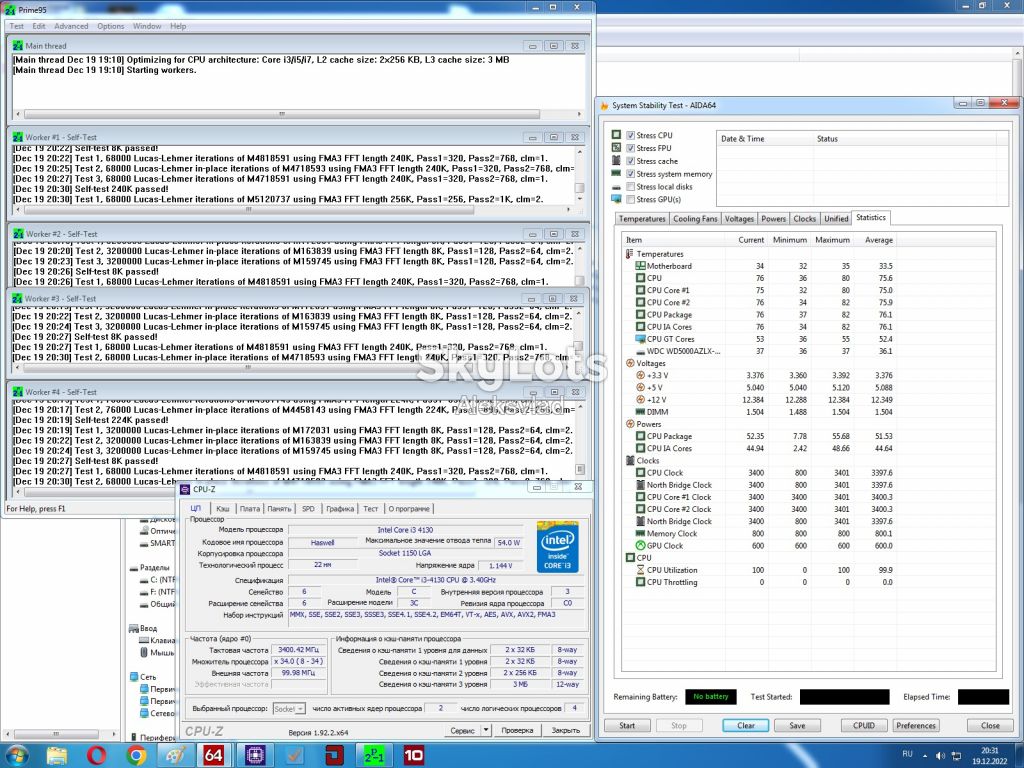
Task: Click the GPU Clock icon in statistics
Action: pyautogui.click(x=641, y=545)
